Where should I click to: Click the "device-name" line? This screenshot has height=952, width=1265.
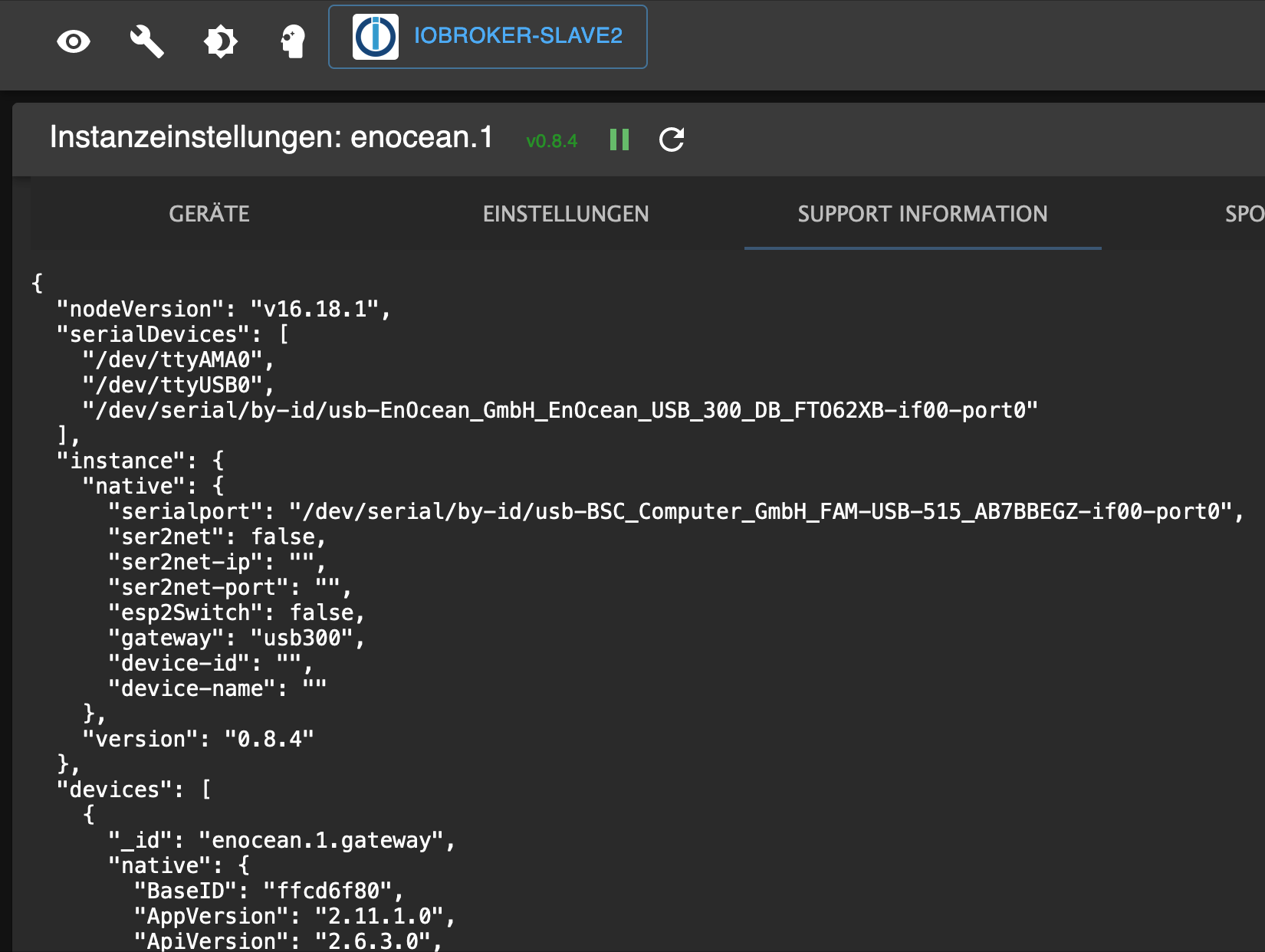[218, 688]
